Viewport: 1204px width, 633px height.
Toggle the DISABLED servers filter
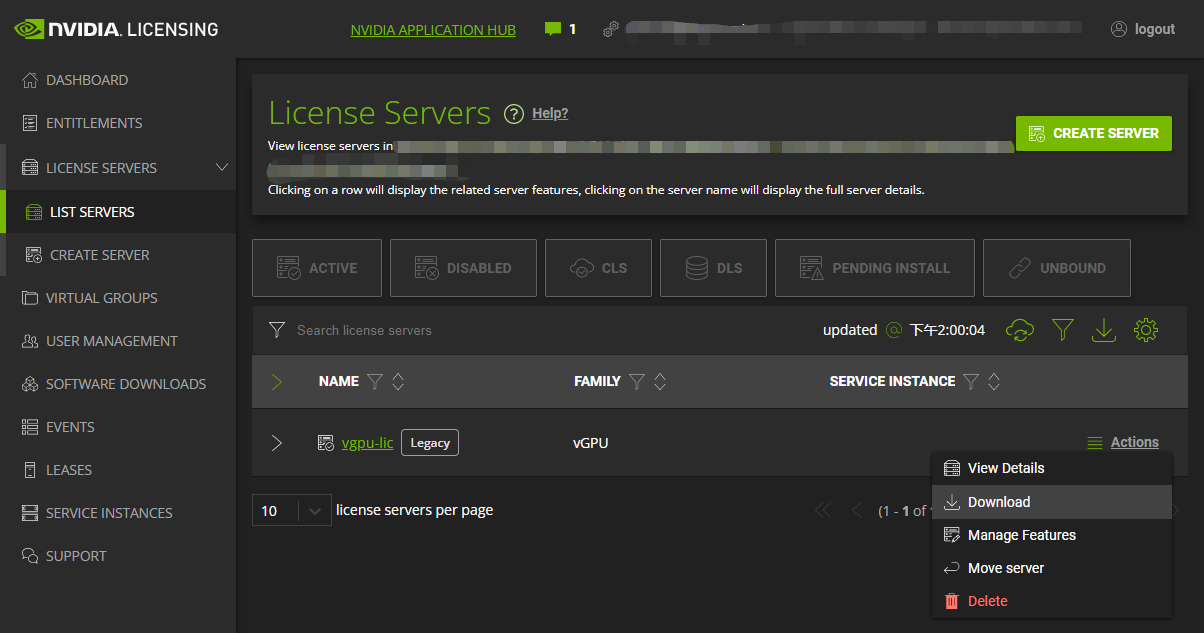(463, 268)
